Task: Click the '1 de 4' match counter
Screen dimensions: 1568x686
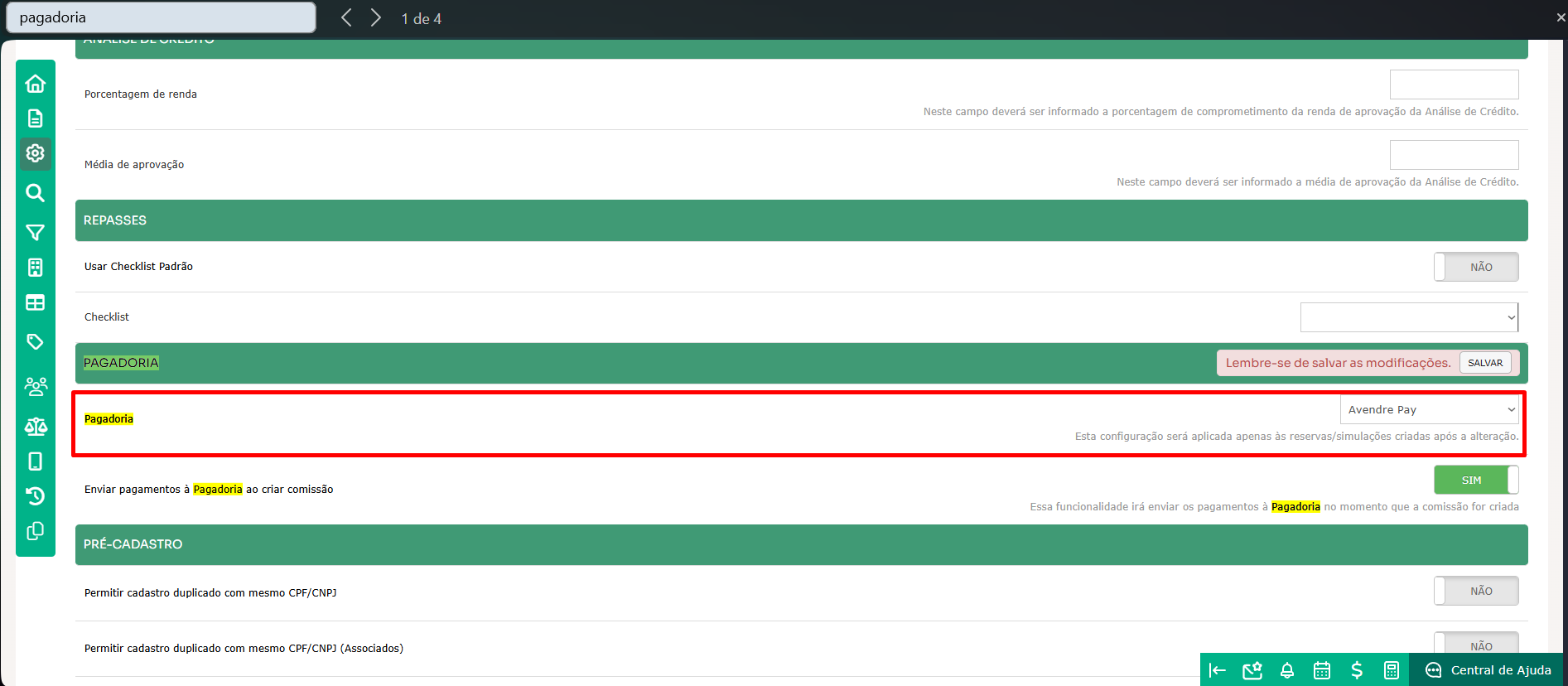Action: pos(422,18)
